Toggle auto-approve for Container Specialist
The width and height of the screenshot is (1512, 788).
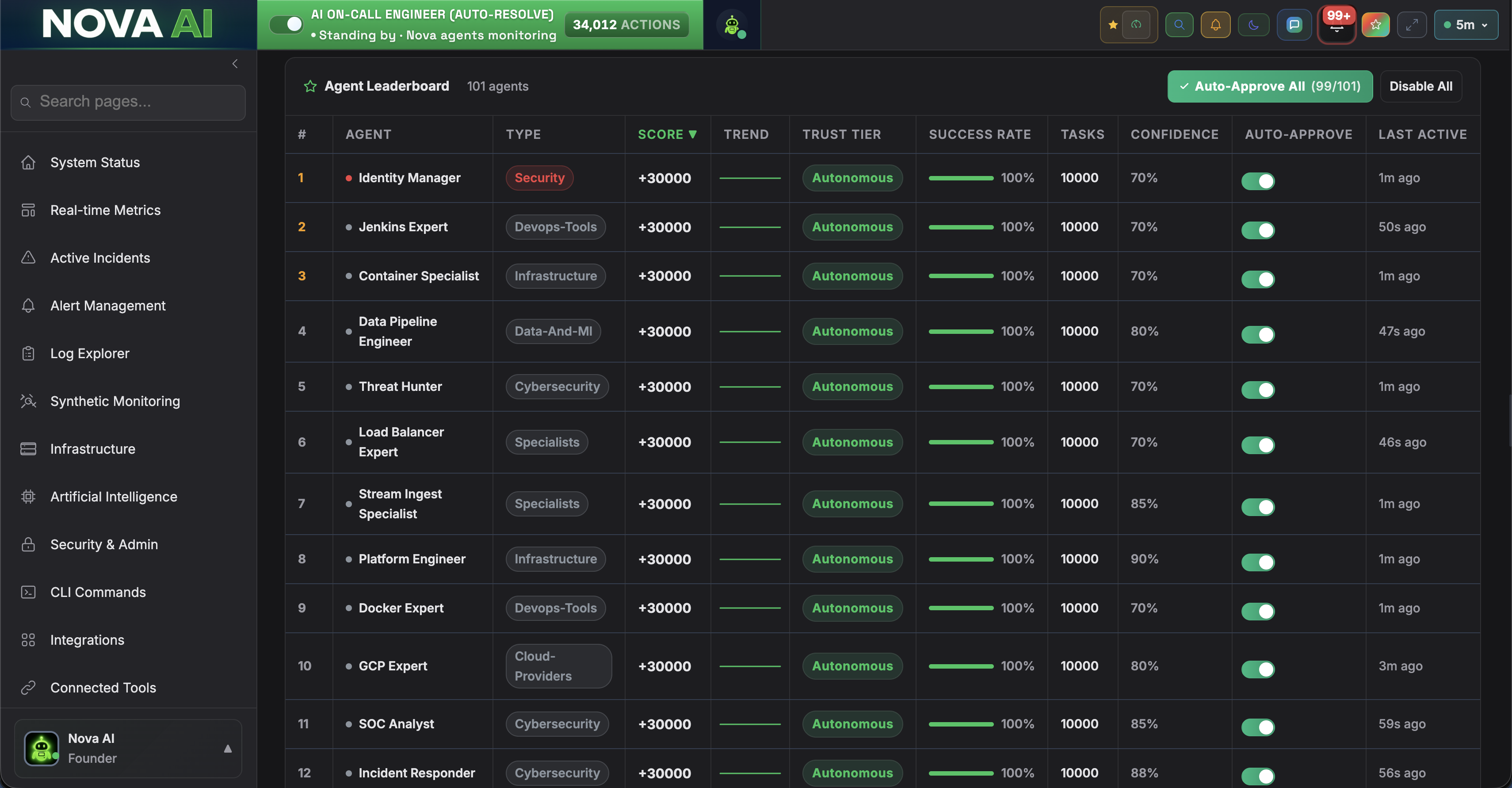click(x=1258, y=279)
